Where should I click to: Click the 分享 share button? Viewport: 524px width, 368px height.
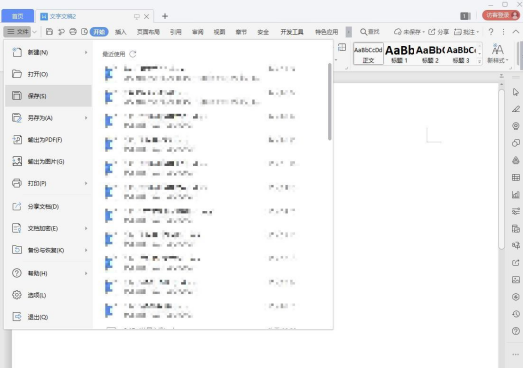[438, 32]
